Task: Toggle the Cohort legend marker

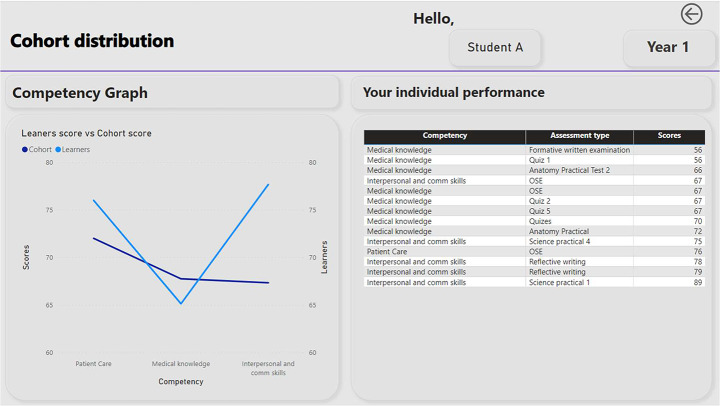Action: pos(25,150)
